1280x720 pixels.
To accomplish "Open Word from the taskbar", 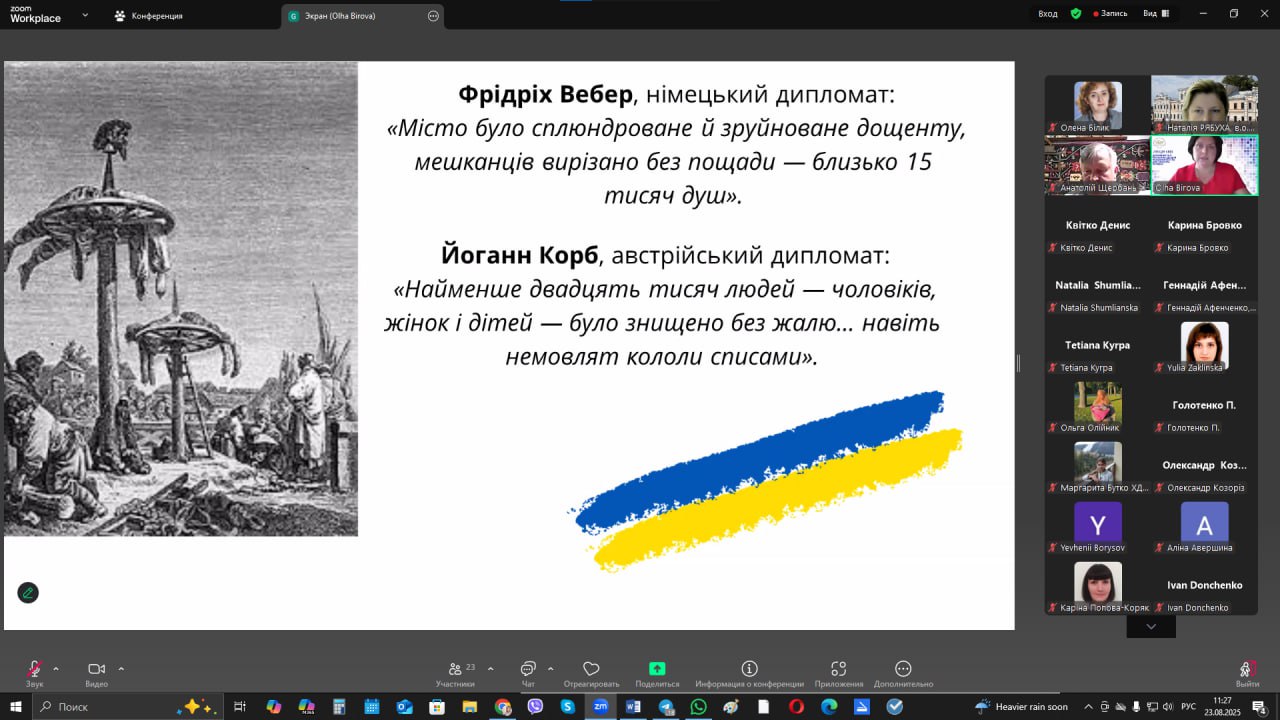I will click(633, 706).
